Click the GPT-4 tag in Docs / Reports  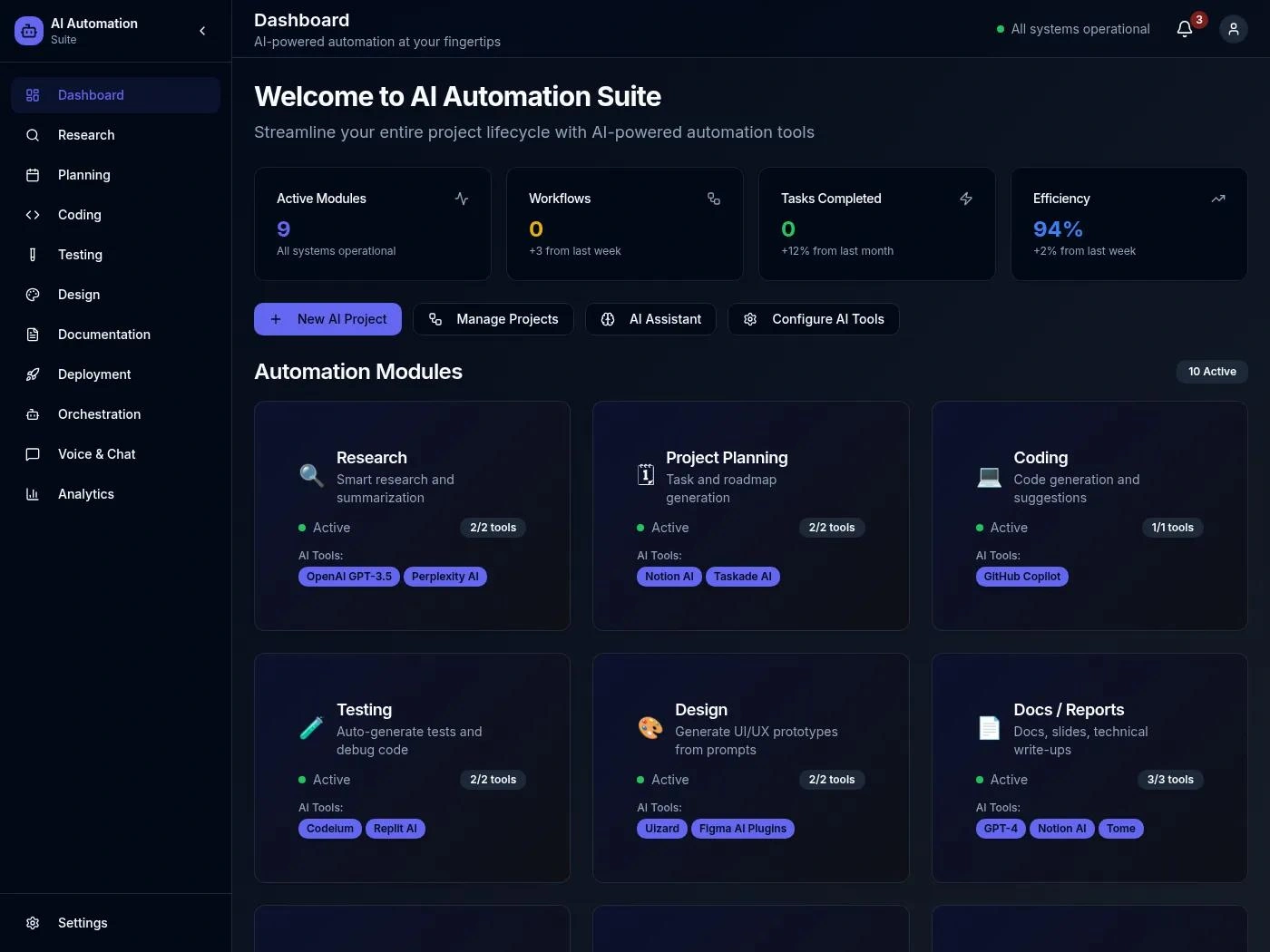point(1001,829)
